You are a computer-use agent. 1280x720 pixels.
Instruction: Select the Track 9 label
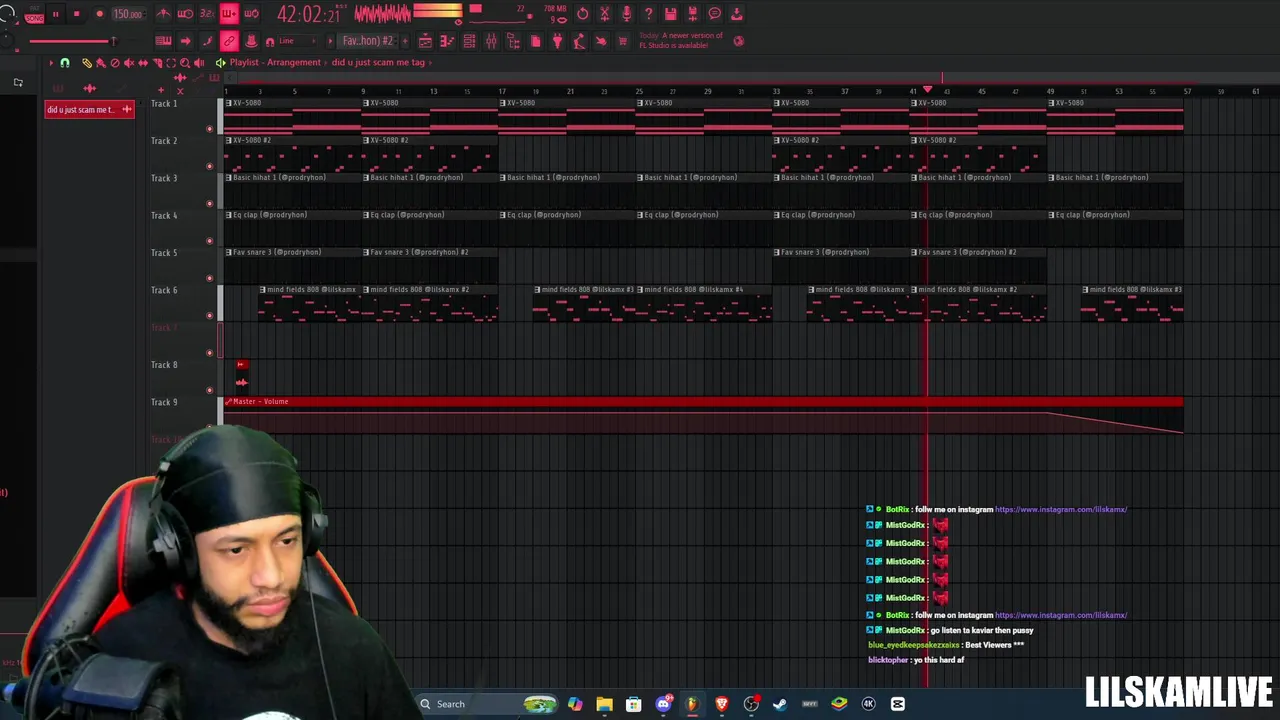click(164, 402)
